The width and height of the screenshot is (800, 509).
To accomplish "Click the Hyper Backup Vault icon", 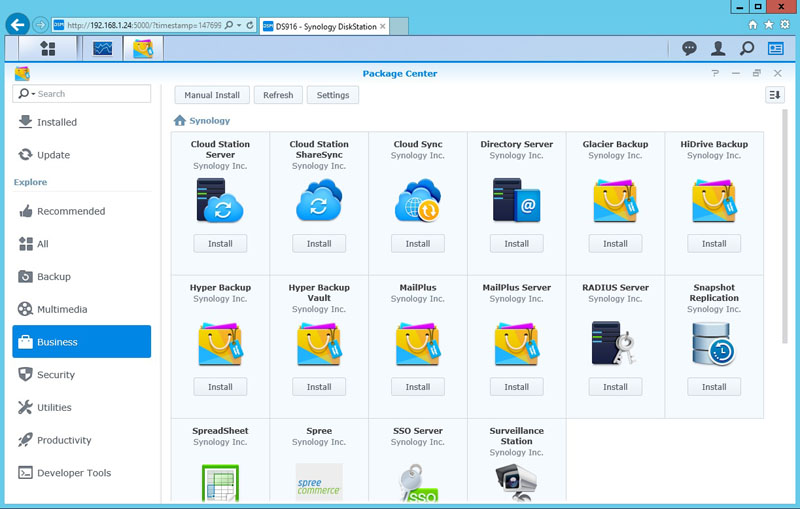I will pos(319,344).
